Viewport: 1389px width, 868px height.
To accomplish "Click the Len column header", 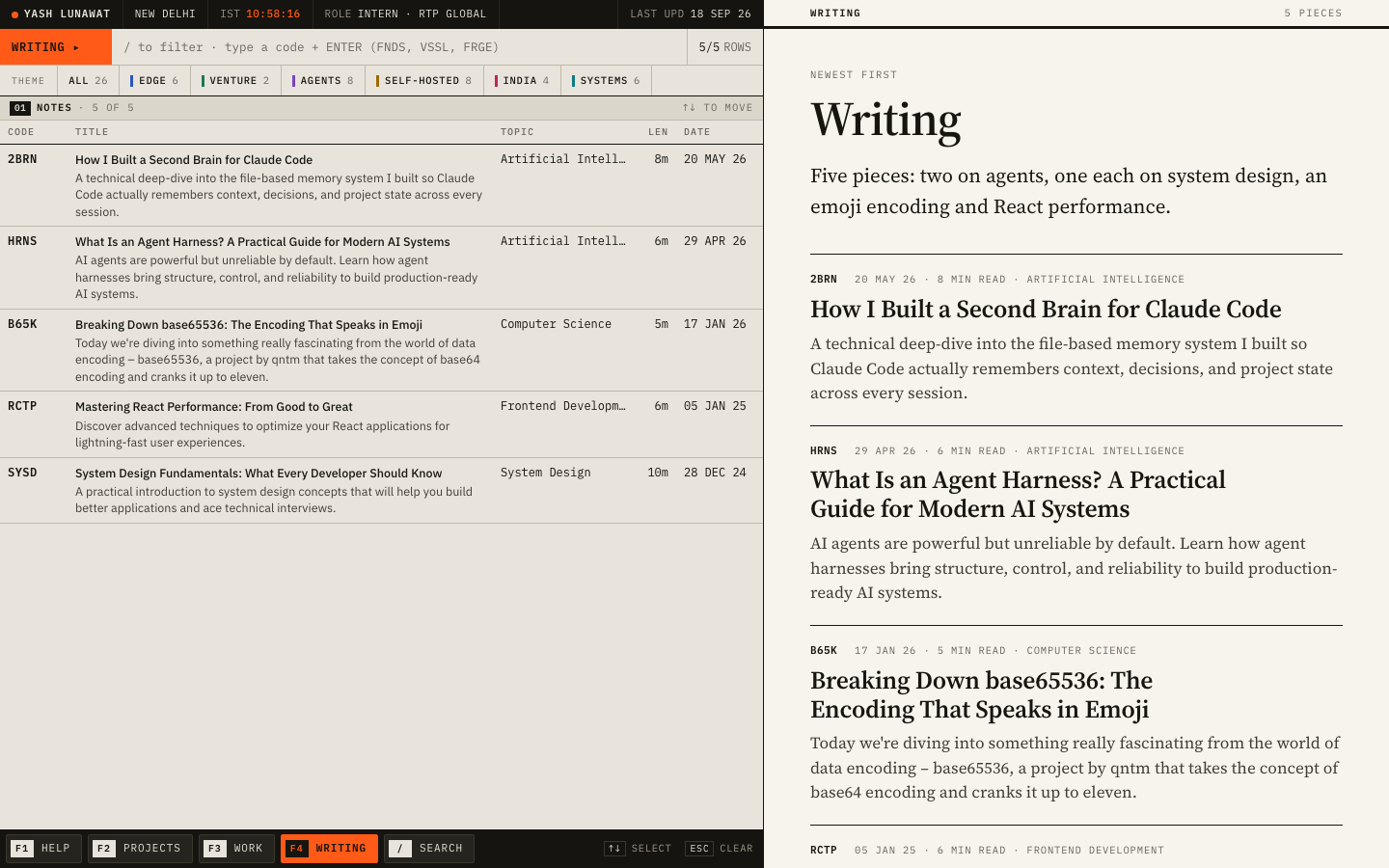I will click(659, 132).
